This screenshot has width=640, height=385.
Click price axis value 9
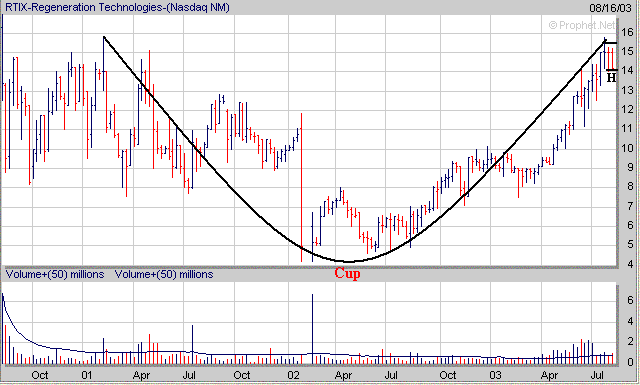click(x=630, y=167)
